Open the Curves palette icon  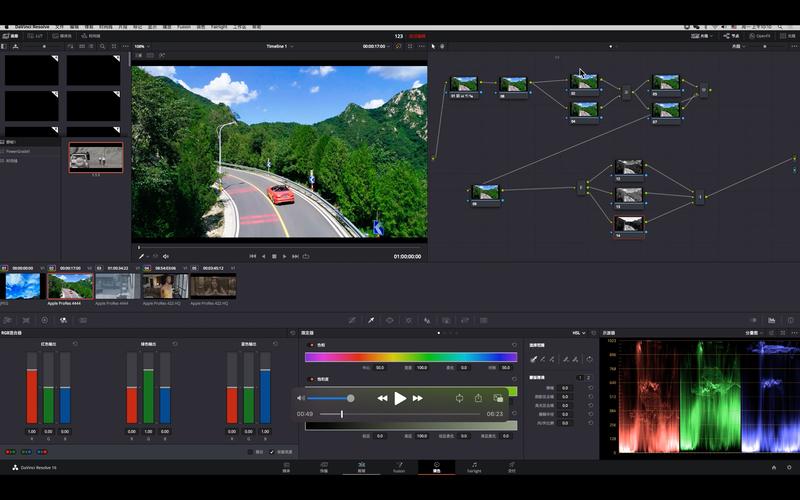(x=352, y=320)
